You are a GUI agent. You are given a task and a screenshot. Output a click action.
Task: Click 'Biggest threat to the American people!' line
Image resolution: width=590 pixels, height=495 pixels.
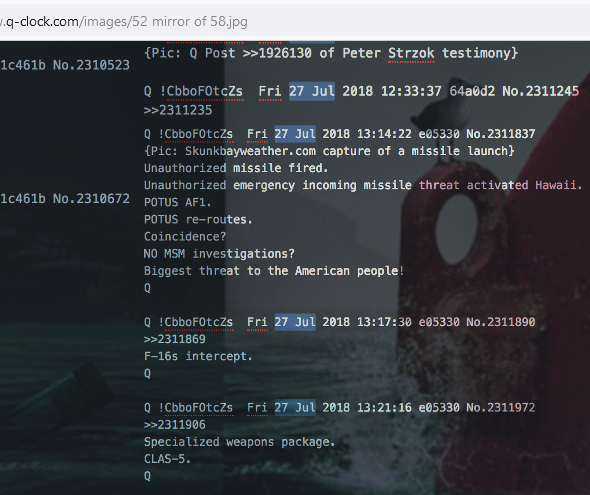pyautogui.click(x=274, y=271)
